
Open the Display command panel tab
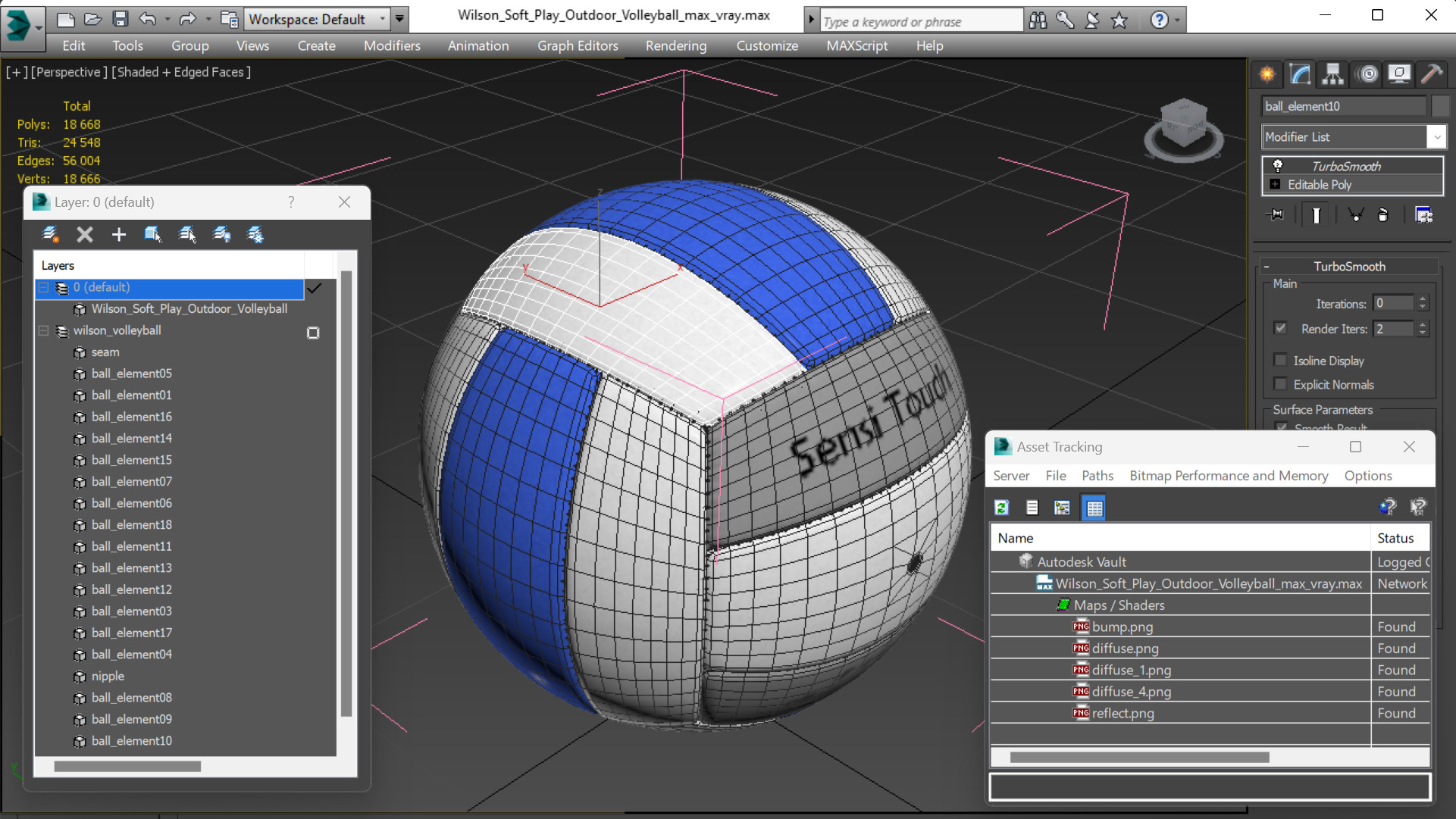tap(1399, 73)
